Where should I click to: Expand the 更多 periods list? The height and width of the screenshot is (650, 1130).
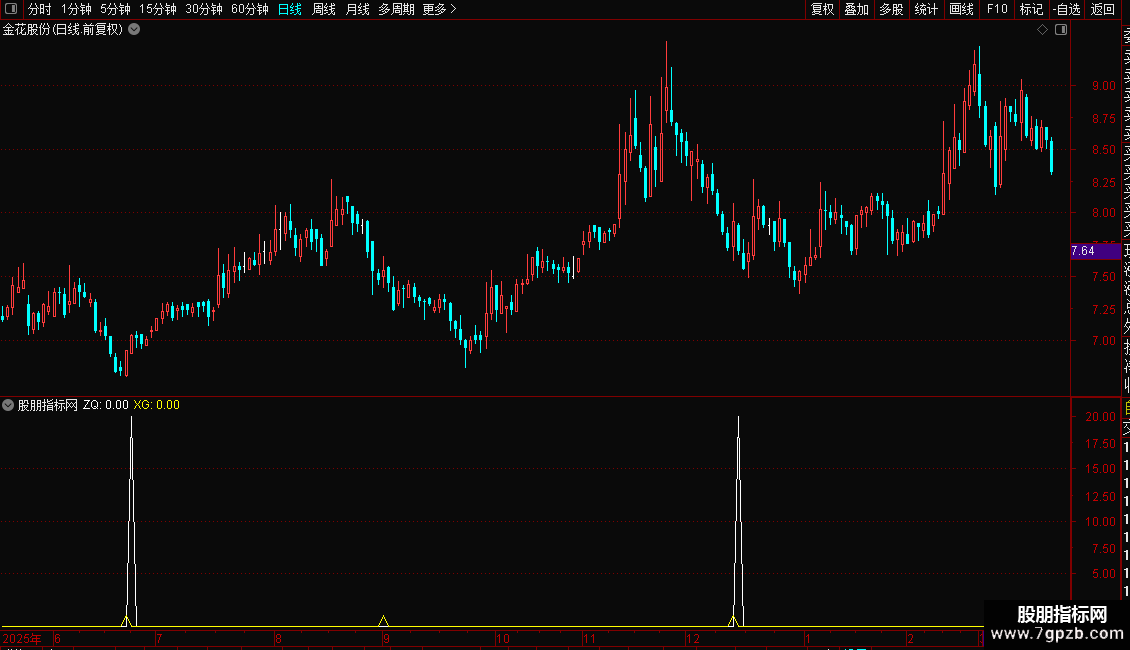pos(439,9)
